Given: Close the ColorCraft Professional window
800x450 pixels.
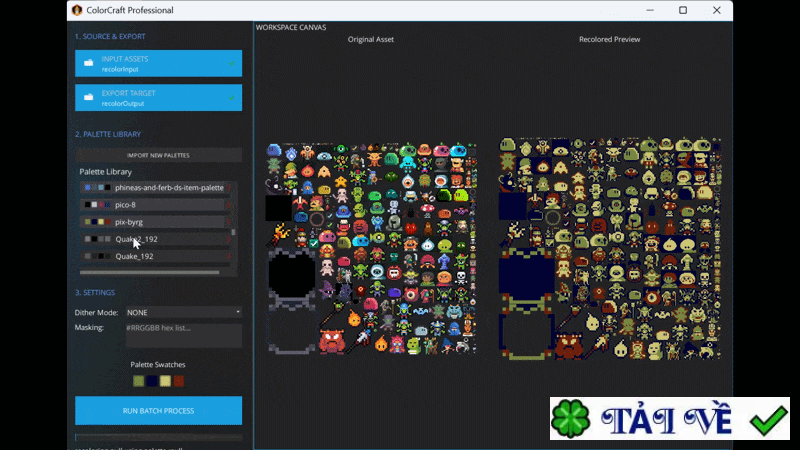Looking at the screenshot, I should coord(717,10).
